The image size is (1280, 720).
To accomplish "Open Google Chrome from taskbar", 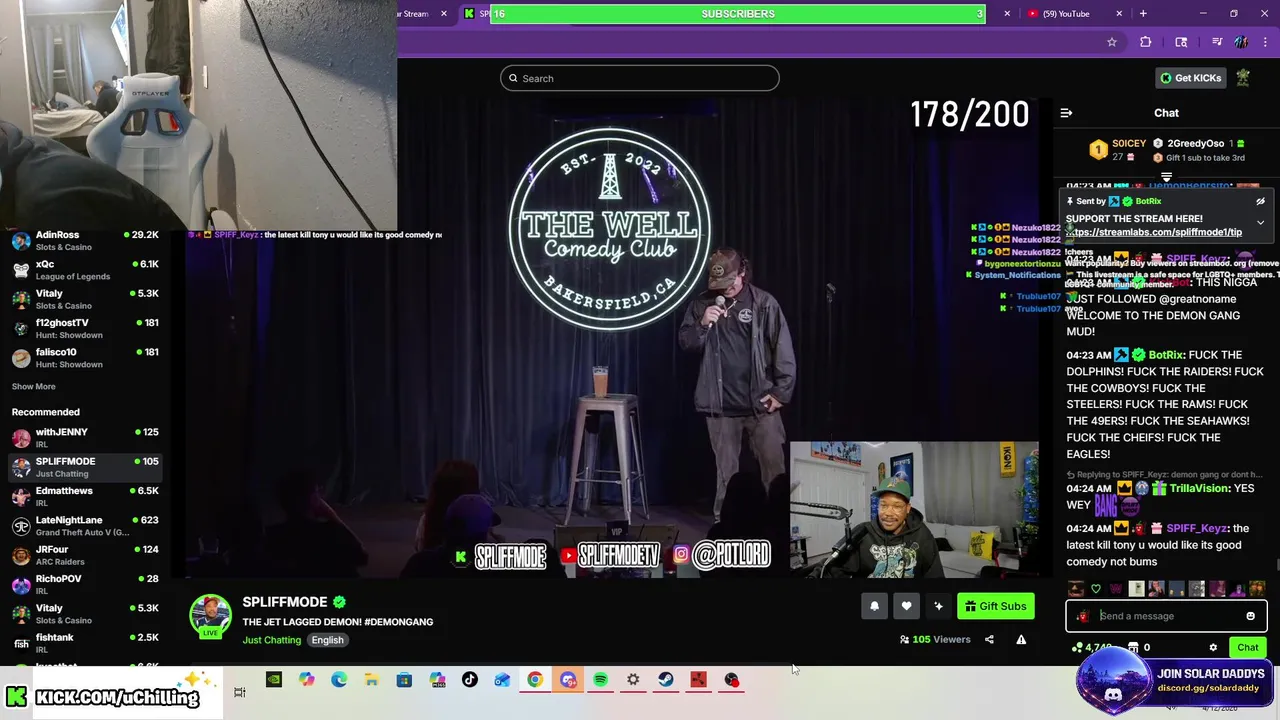I will 535,680.
